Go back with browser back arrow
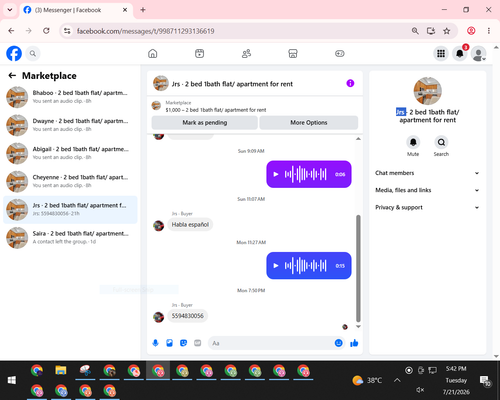Viewport: 500px width, 400px height. pos(11,31)
